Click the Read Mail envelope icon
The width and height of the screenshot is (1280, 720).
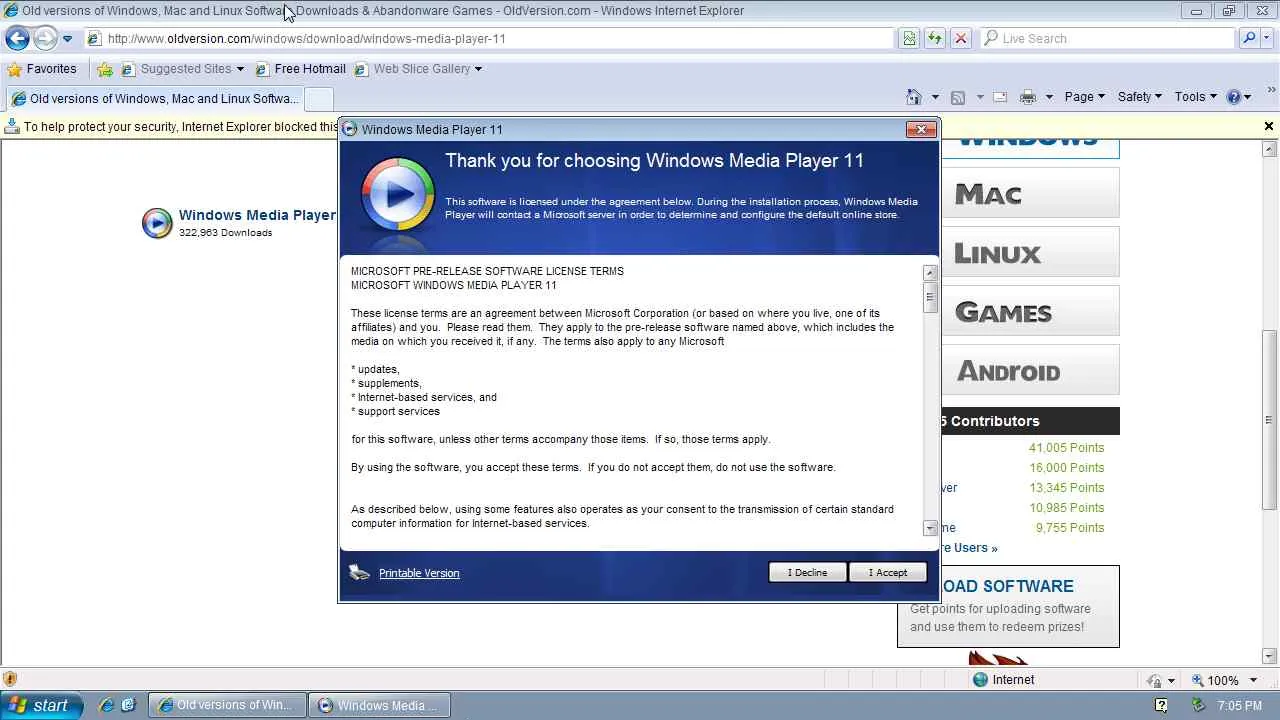coord(1000,97)
